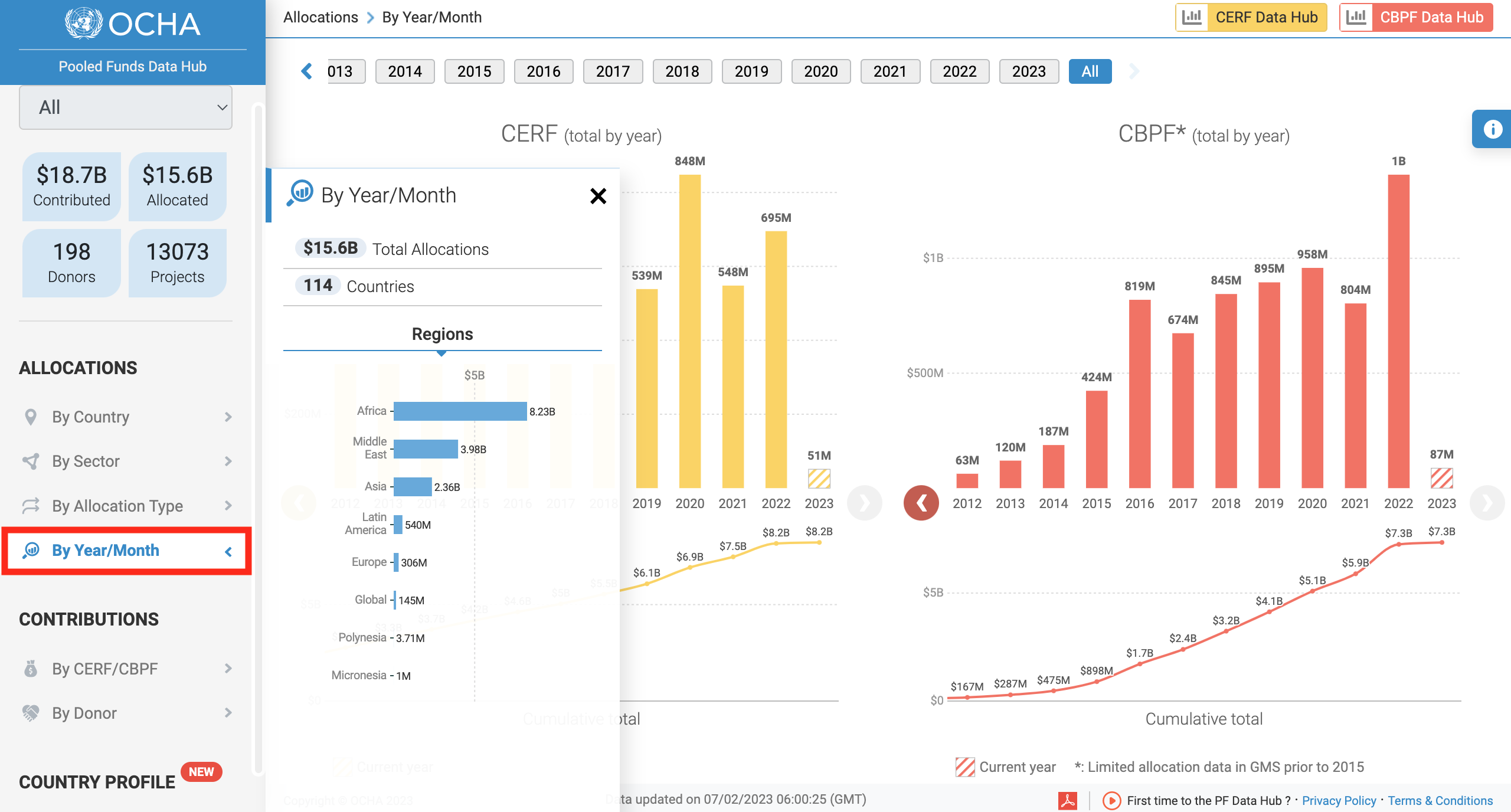Select the Regions tab in popup
1511x812 pixels.
point(442,334)
